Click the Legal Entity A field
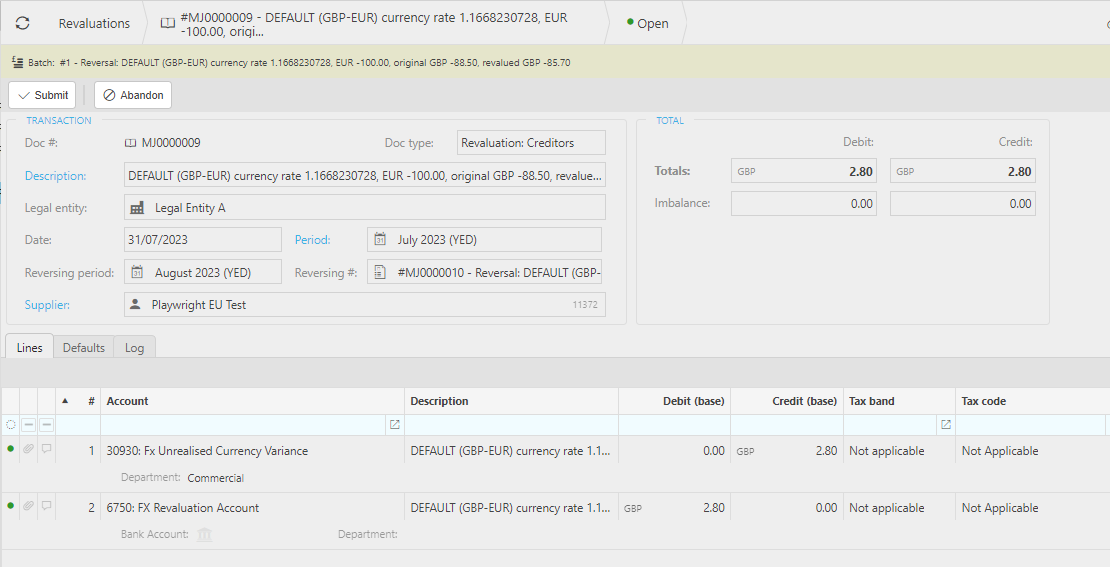 point(365,207)
